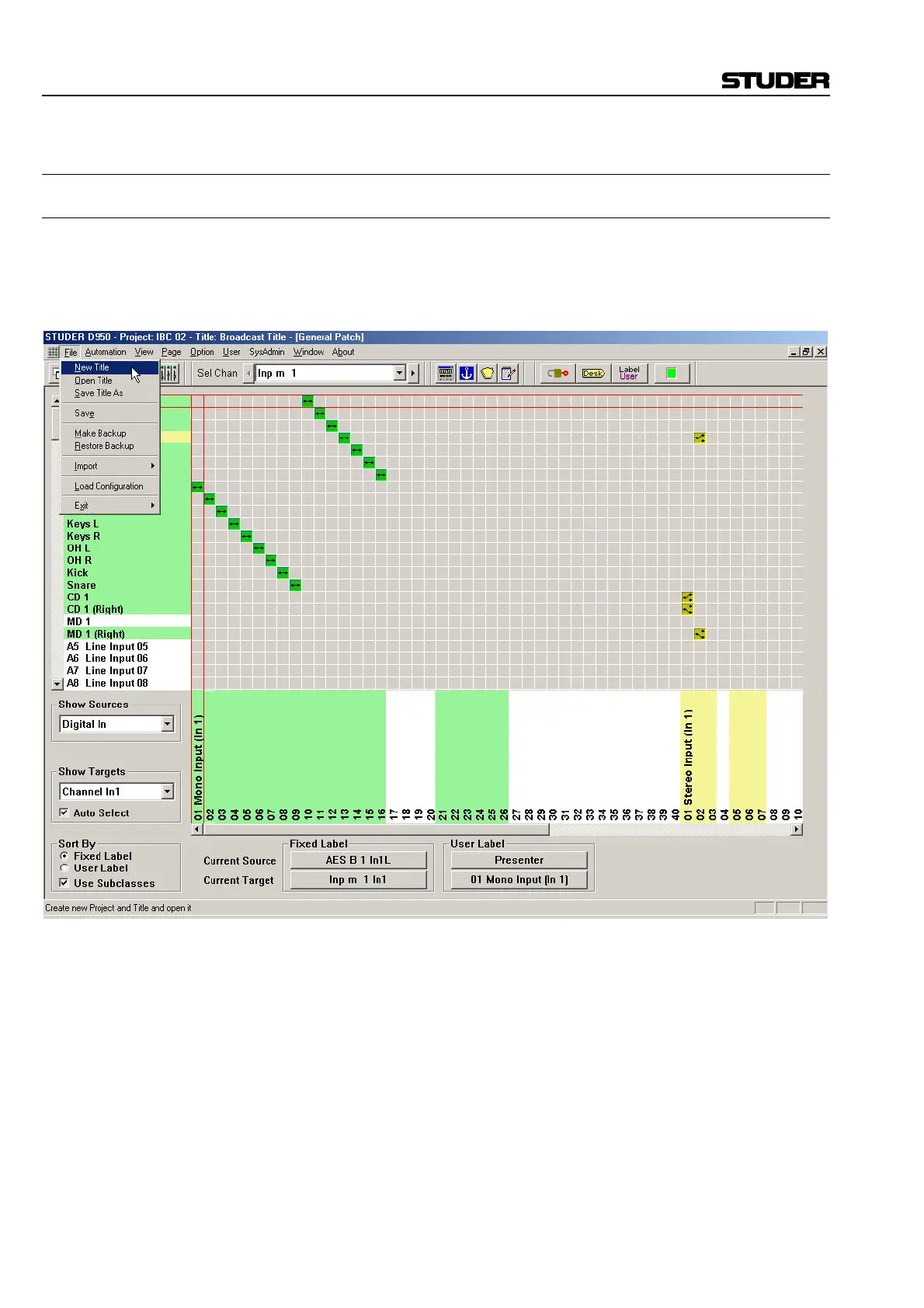The width and height of the screenshot is (924, 1308).
Task: Select source row OH L
Action: click(127, 548)
